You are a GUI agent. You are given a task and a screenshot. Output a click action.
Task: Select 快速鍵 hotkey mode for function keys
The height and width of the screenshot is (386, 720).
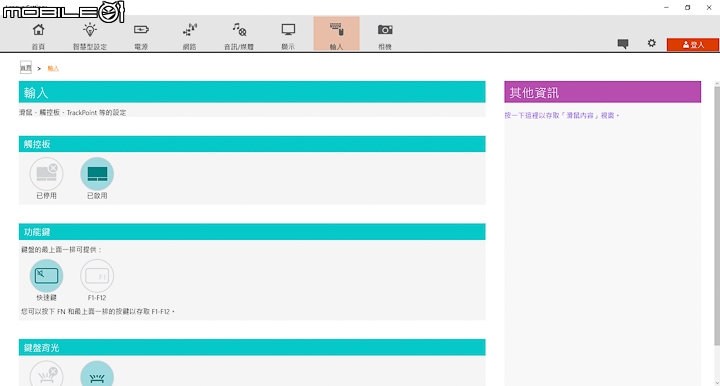46,276
